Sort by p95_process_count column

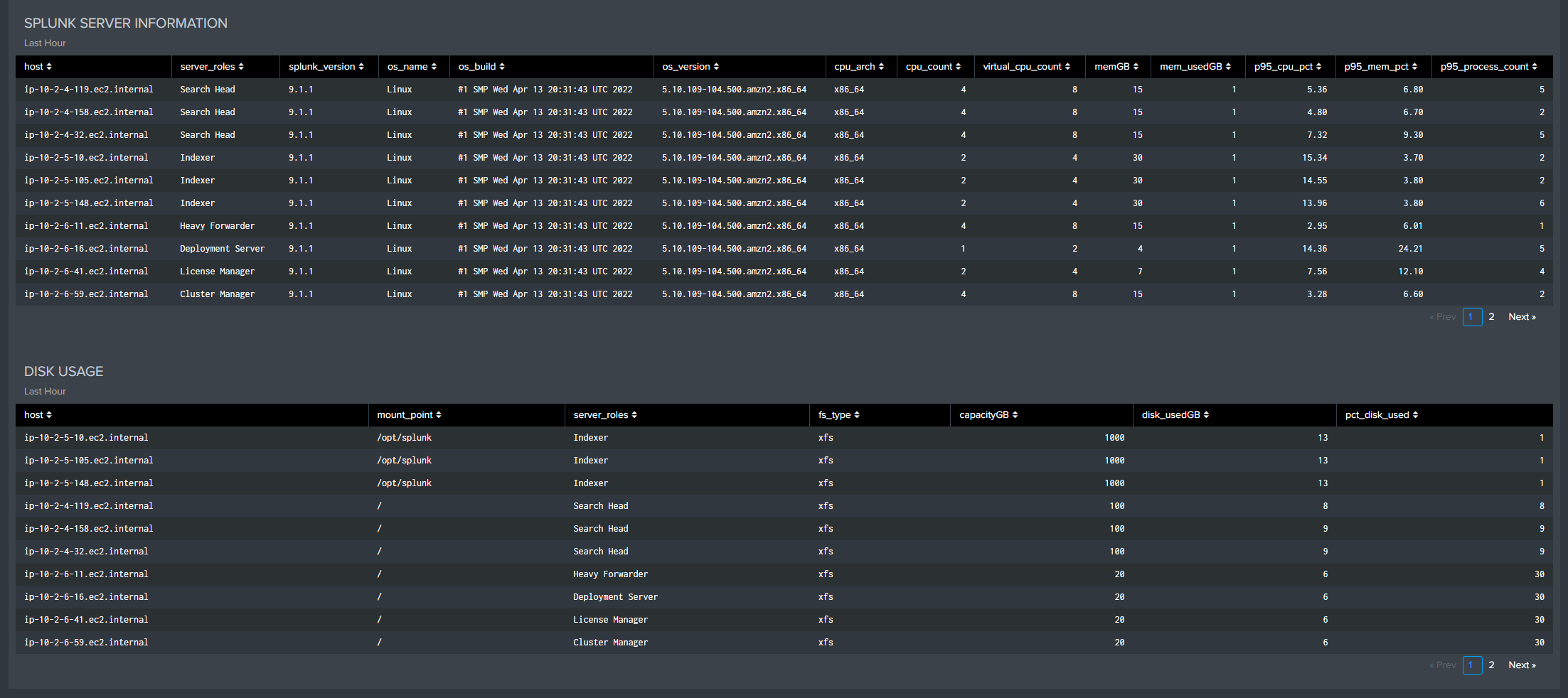pos(1489,67)
